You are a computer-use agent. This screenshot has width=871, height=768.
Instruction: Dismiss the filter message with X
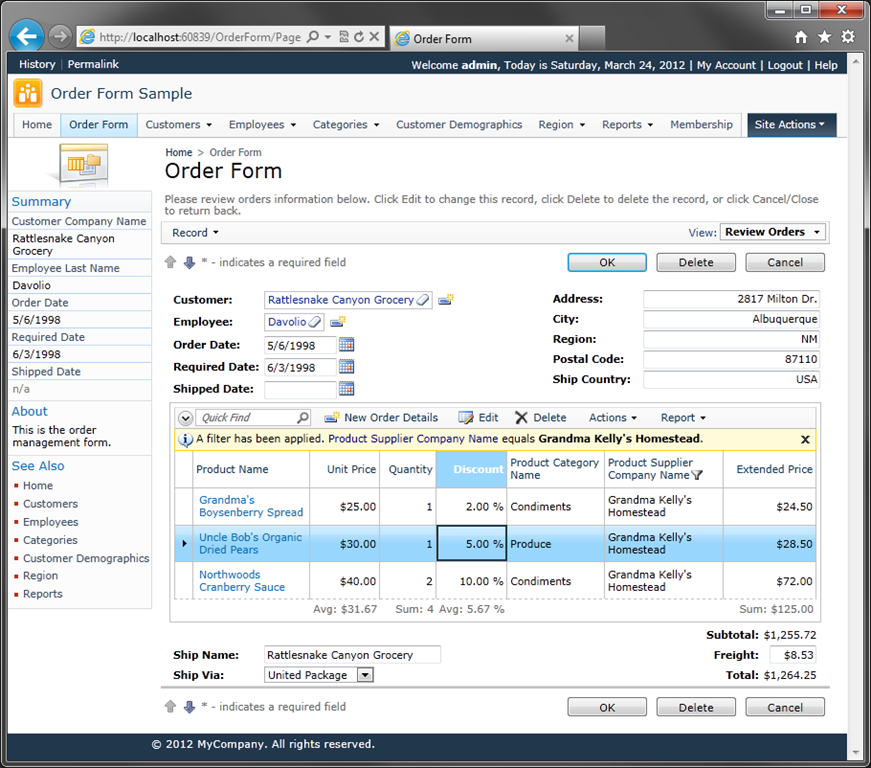(x=805, y=439)
